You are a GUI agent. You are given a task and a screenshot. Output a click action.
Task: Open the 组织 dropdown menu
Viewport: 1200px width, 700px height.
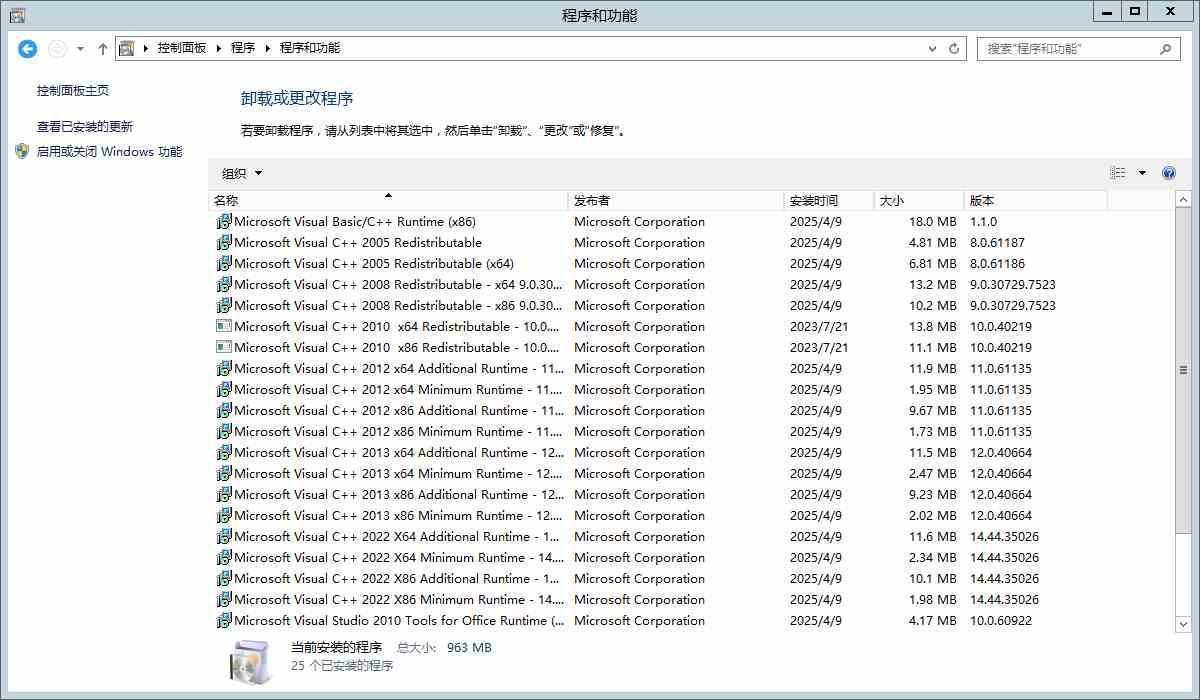(242, 173)
